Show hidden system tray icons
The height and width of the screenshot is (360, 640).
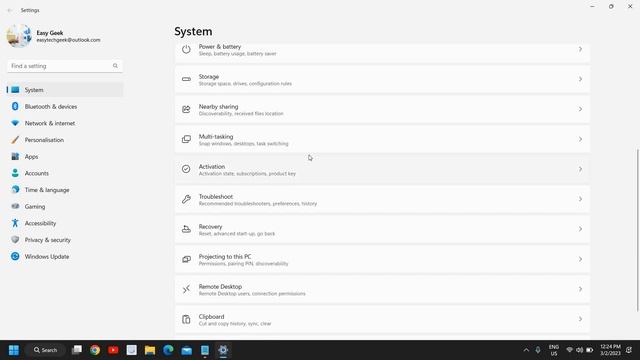tap(526, 350)
